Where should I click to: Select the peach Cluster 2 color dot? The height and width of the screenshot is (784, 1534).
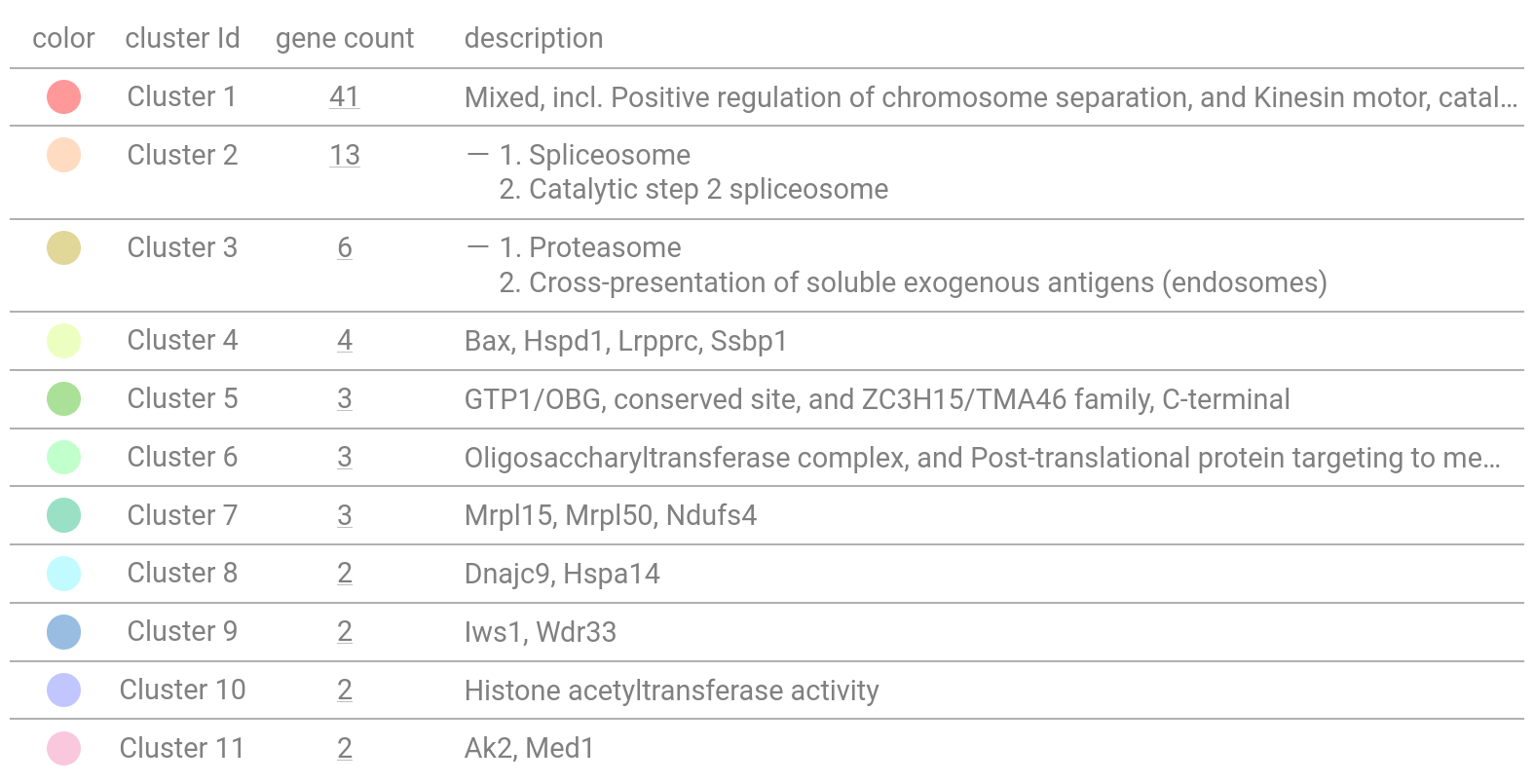(63, 156)
